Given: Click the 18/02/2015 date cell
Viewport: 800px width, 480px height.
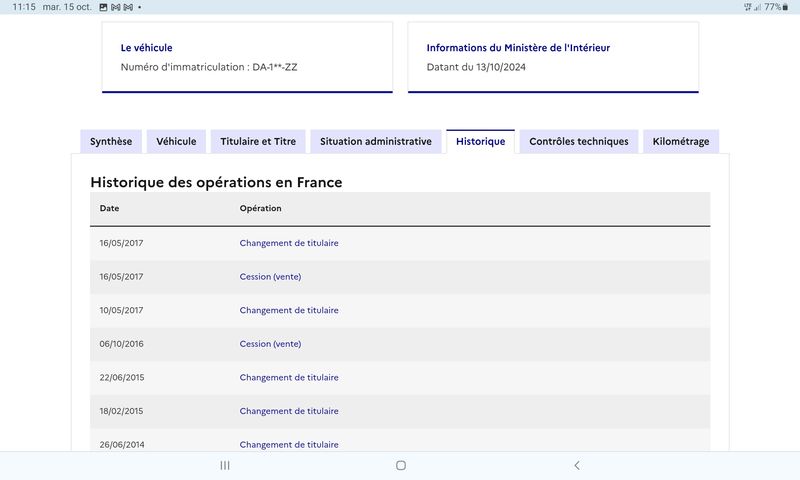Looking at the screenshot, I should click(121, 411).
